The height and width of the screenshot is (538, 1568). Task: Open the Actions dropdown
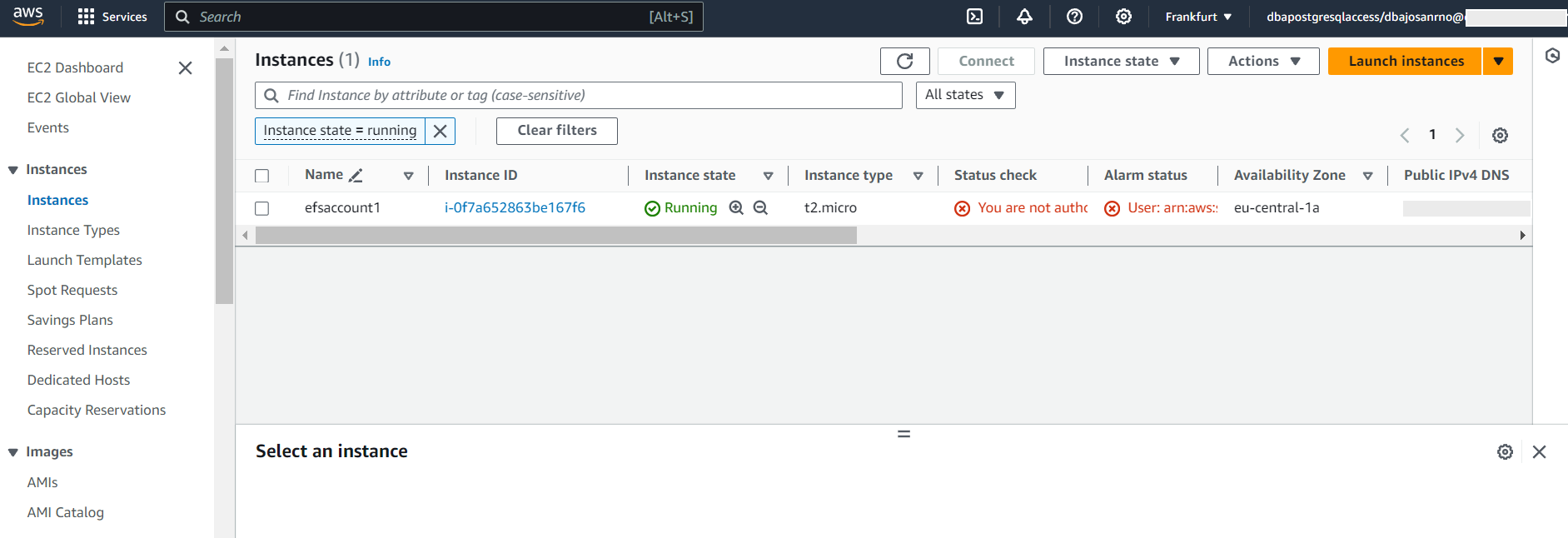click(1263, 61)
